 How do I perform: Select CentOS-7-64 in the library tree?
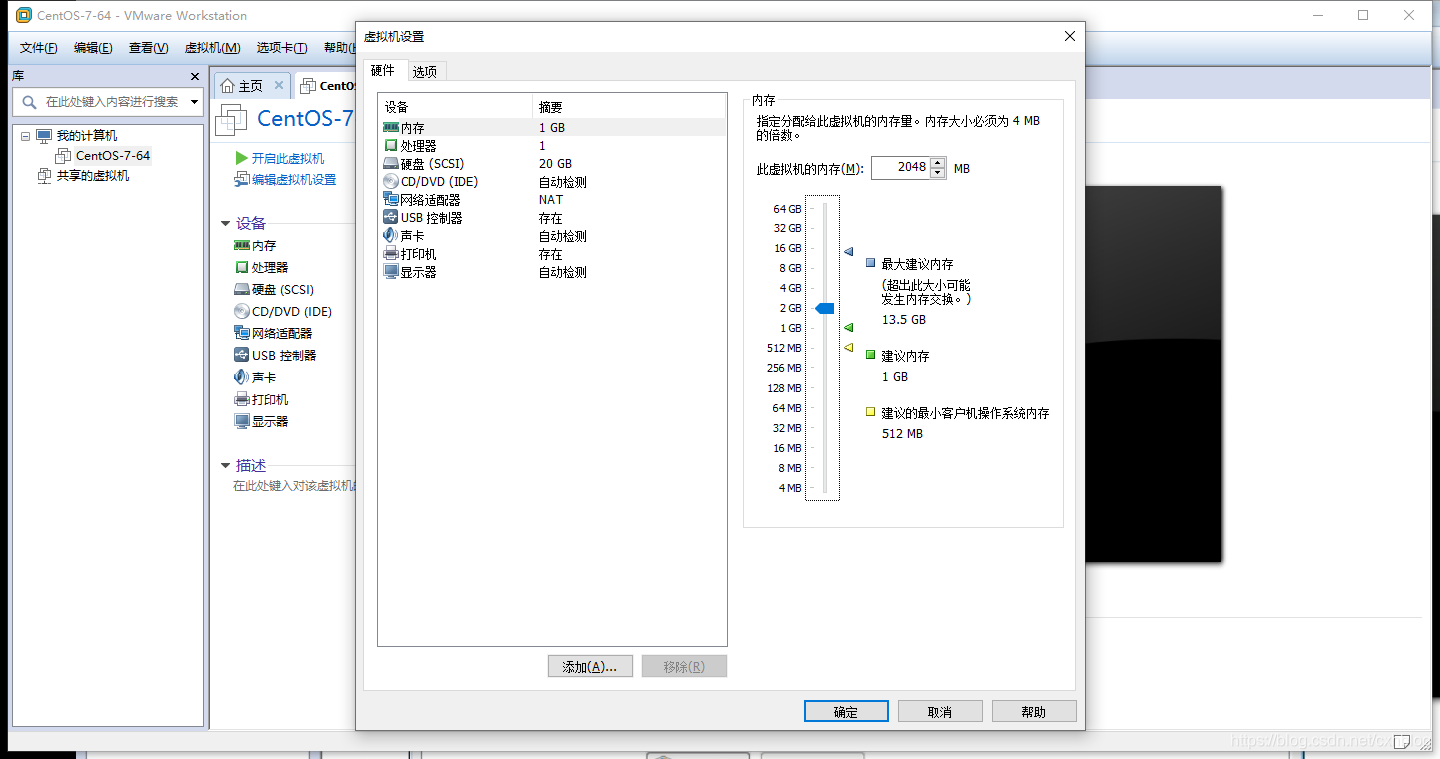coord(113,156)
